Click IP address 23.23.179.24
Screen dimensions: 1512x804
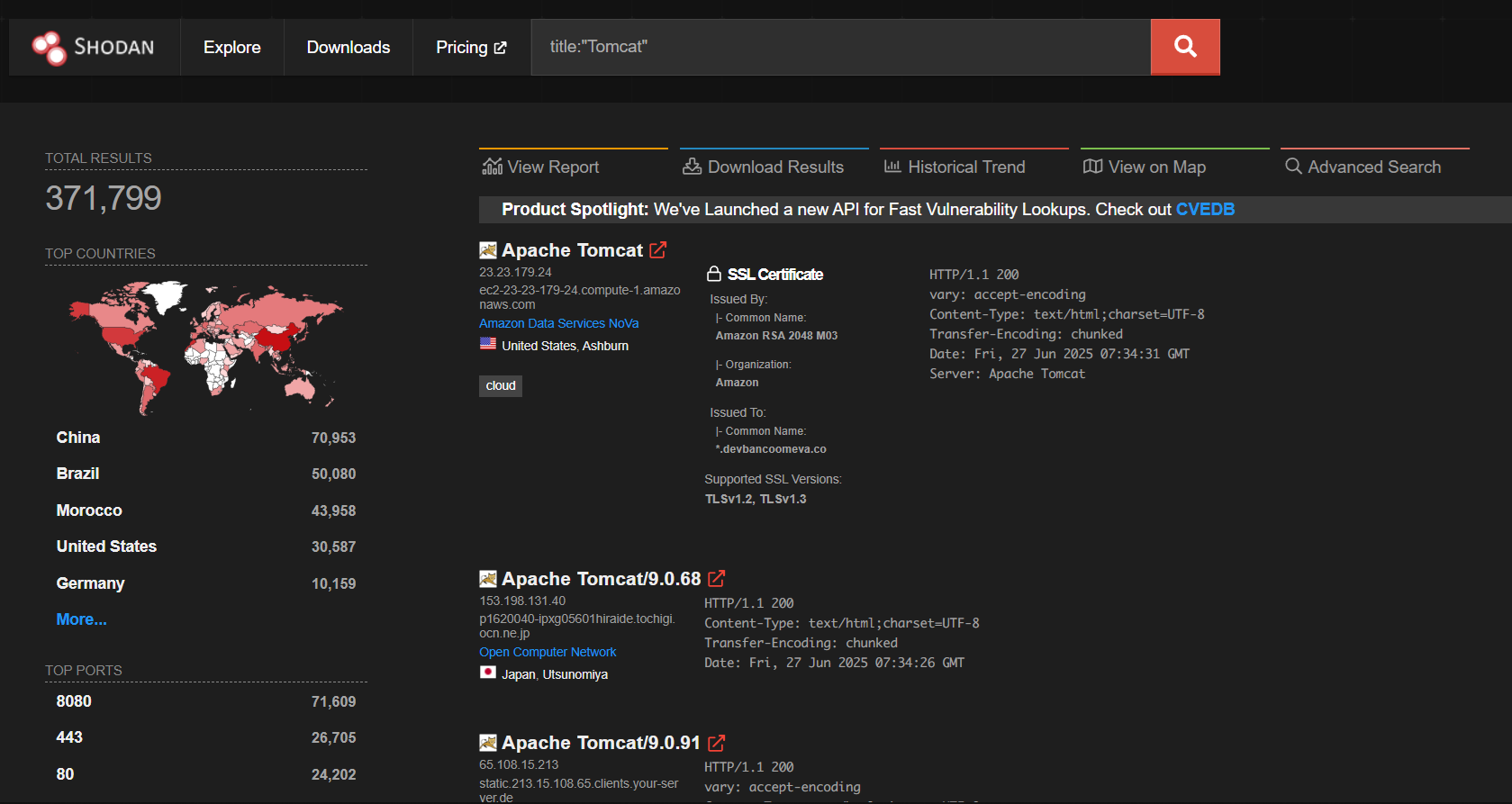click(x=515, y=272)
